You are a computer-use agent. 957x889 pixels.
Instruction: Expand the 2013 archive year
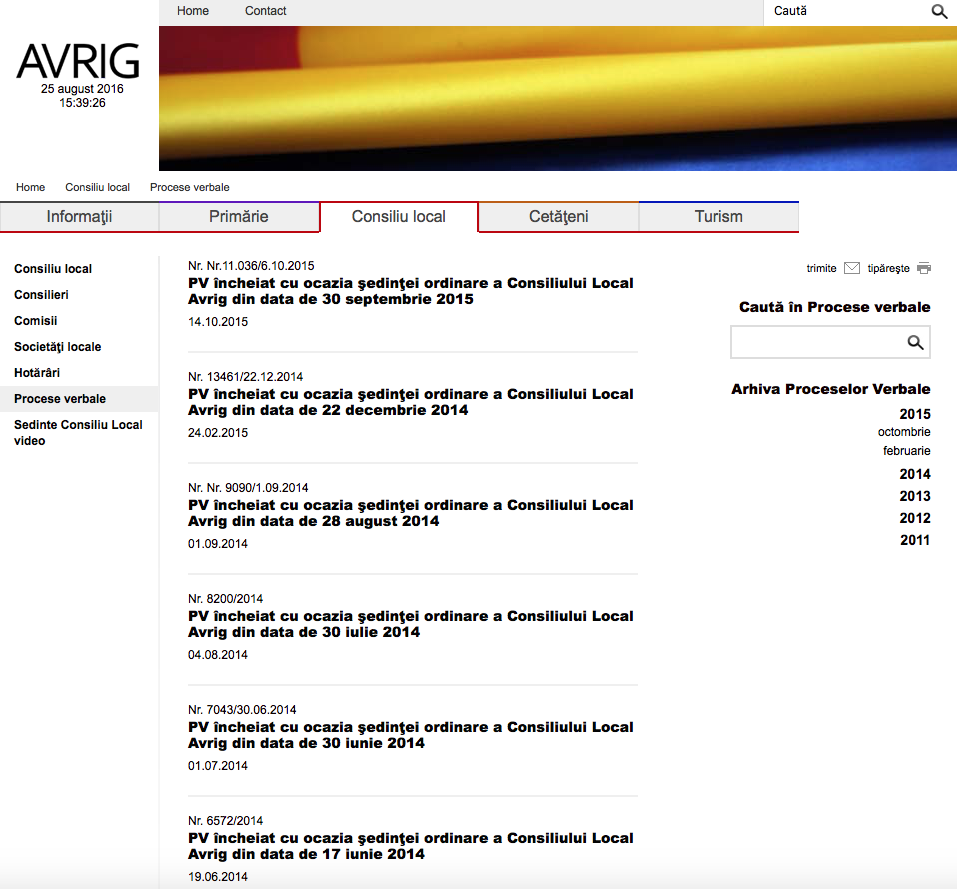(915, 496)
